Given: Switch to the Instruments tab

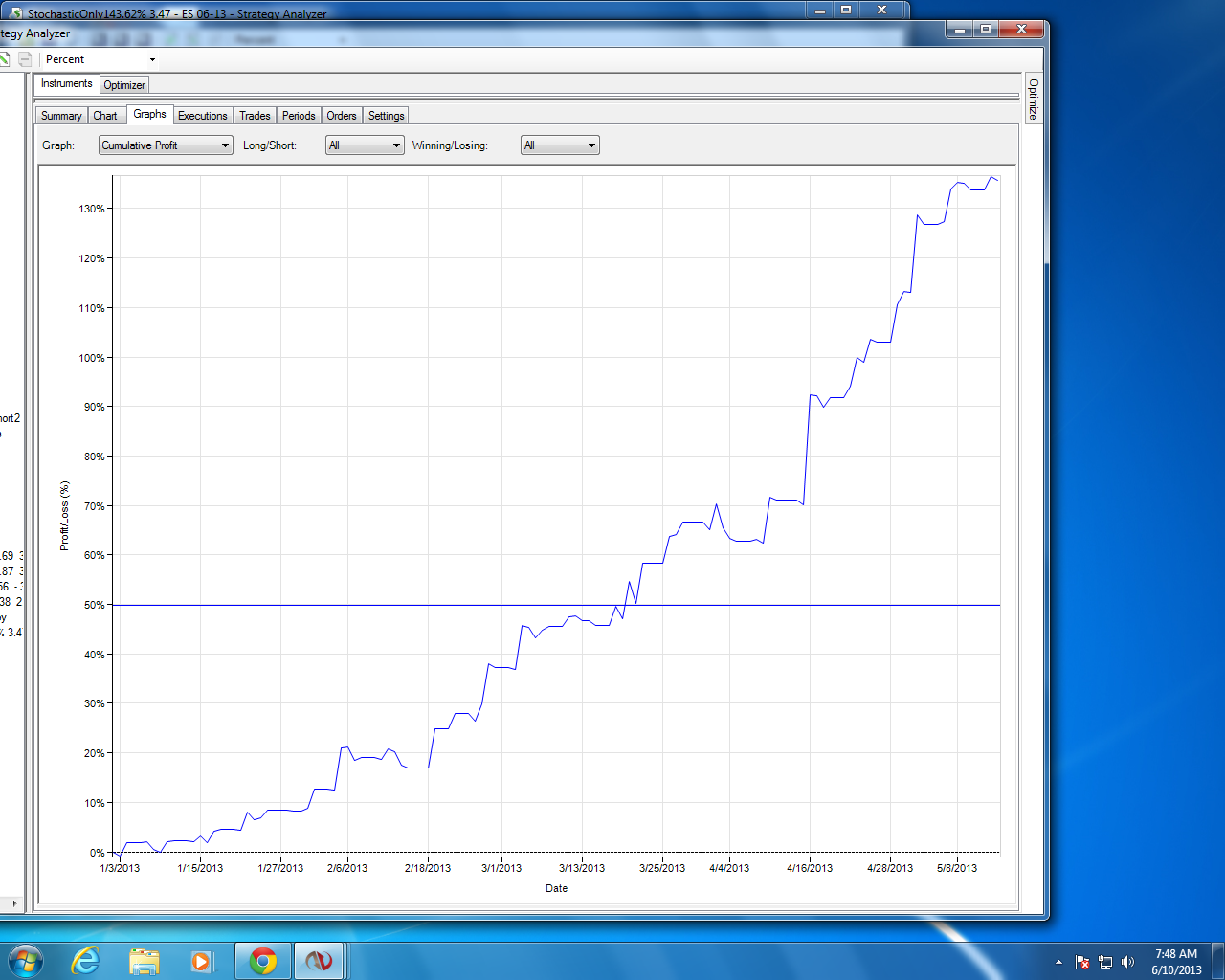Looking at the screenshot, I should point(66,84).
